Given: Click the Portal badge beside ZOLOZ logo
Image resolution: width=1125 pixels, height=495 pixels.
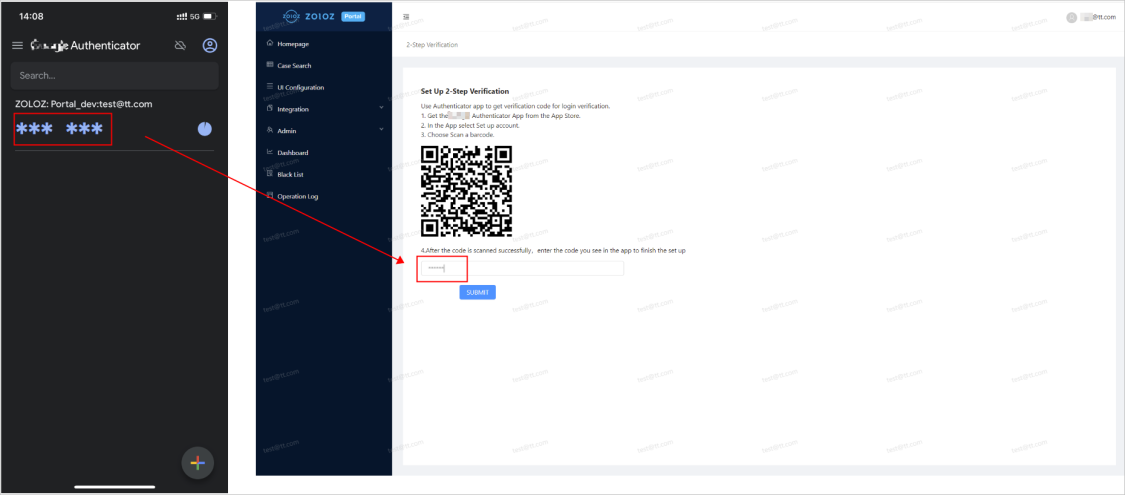Looking at the screenshot, I should 353,16.
